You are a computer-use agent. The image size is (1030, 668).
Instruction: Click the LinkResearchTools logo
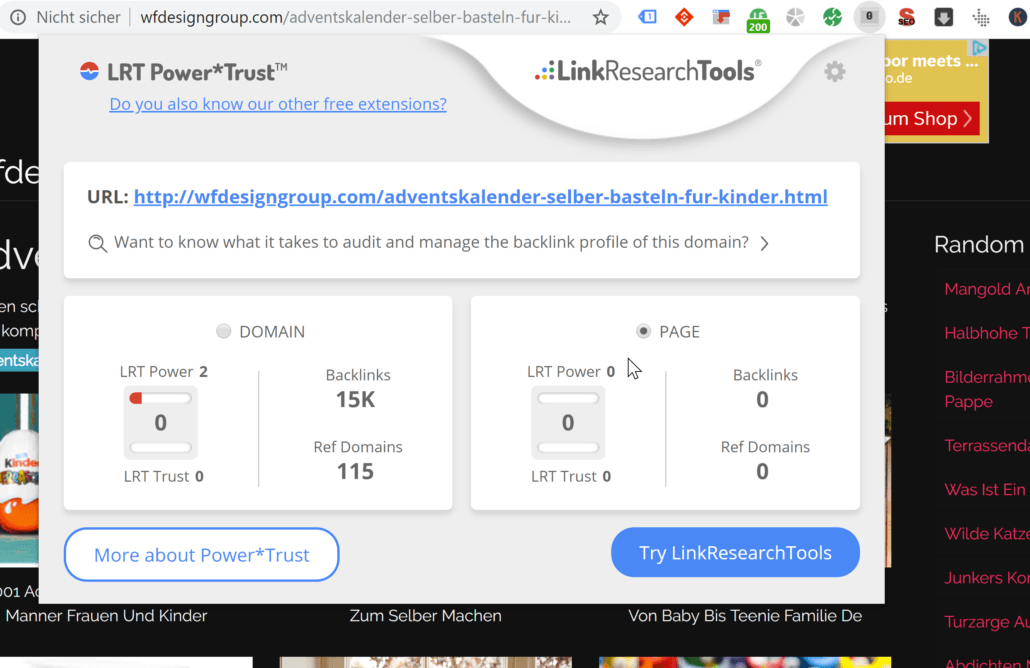[648, 71]
